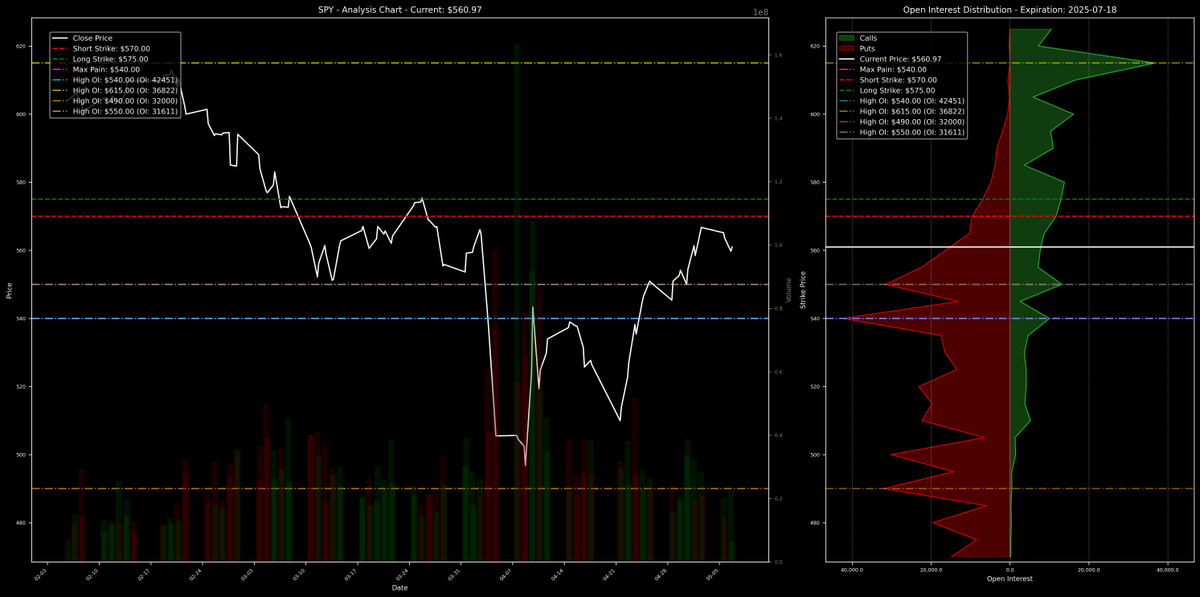The image size is (1200, 597).
Task: Select 'Puts' in the open interest legend
Action: [x=868, y=48]
